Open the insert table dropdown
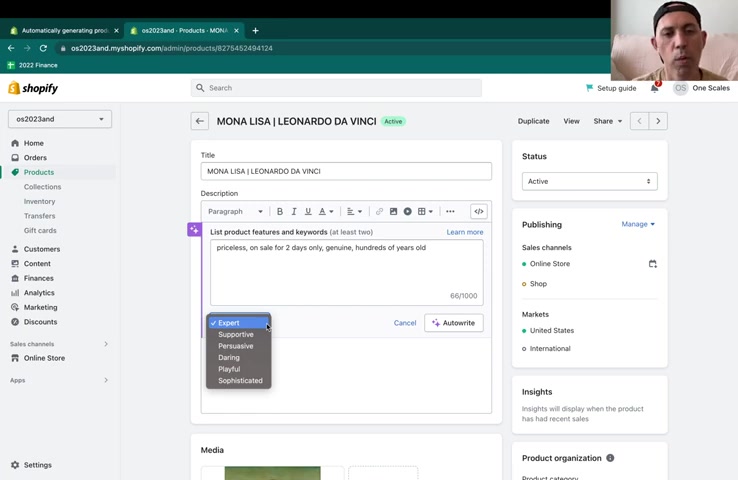This screenshot has height=480, width=738. point(425,212)
